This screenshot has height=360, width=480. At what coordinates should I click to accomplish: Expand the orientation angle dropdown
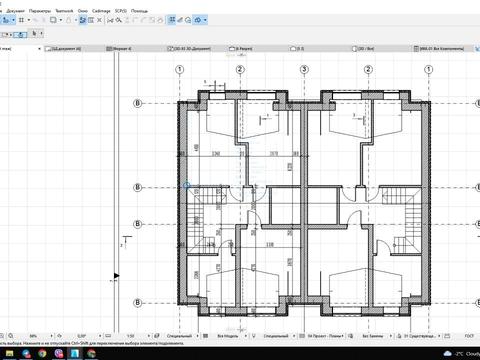click(100, 336)
